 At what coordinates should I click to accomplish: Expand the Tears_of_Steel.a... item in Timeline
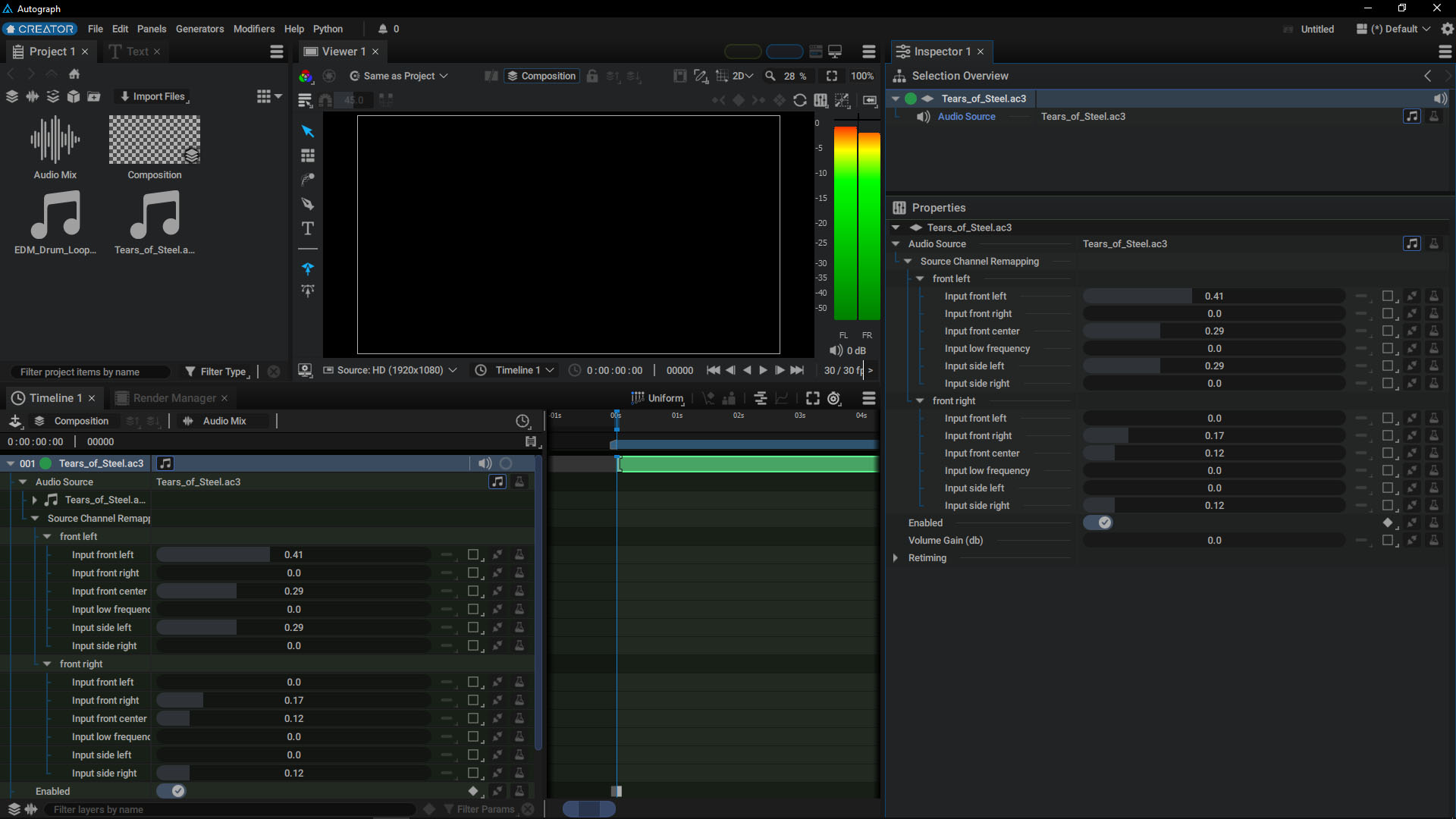tap(34, 500)
